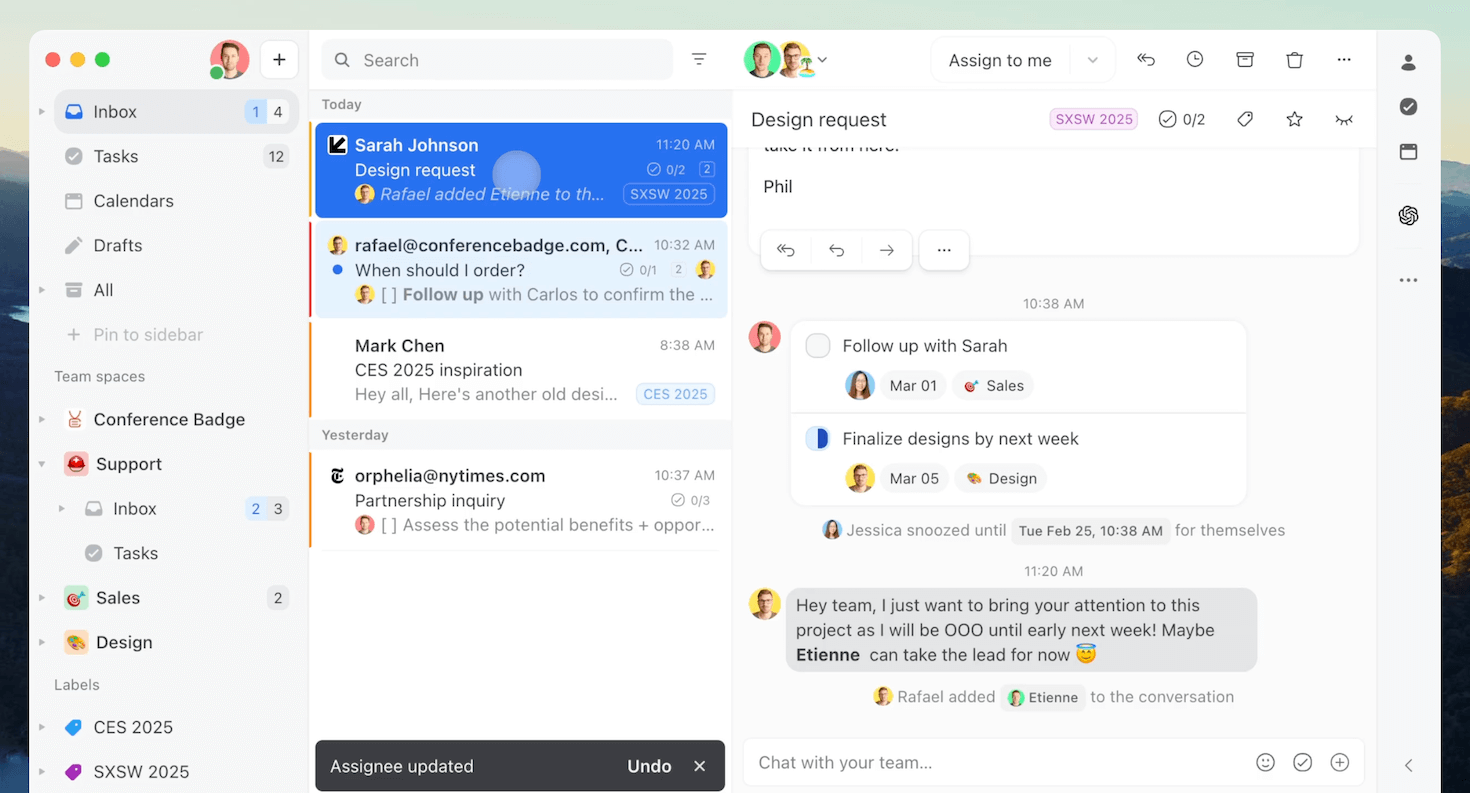The image size is (1470, 793).
Task: Click Undo in the Assignee updated toast
Action: 649,766
